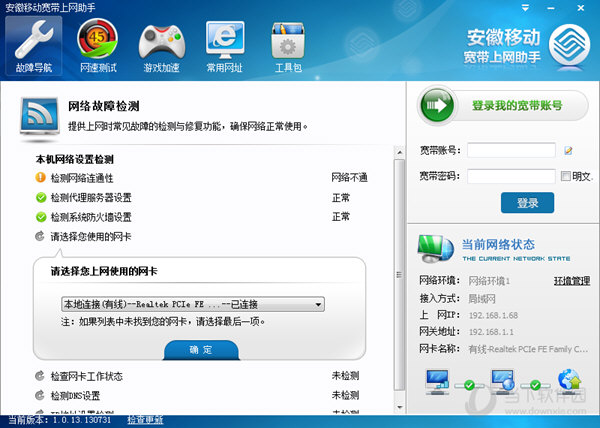Close the broadband assistant window
Image resolution: width=600 pixels, height=428 pixels.
pyautogui.click(x=580, y=8)
